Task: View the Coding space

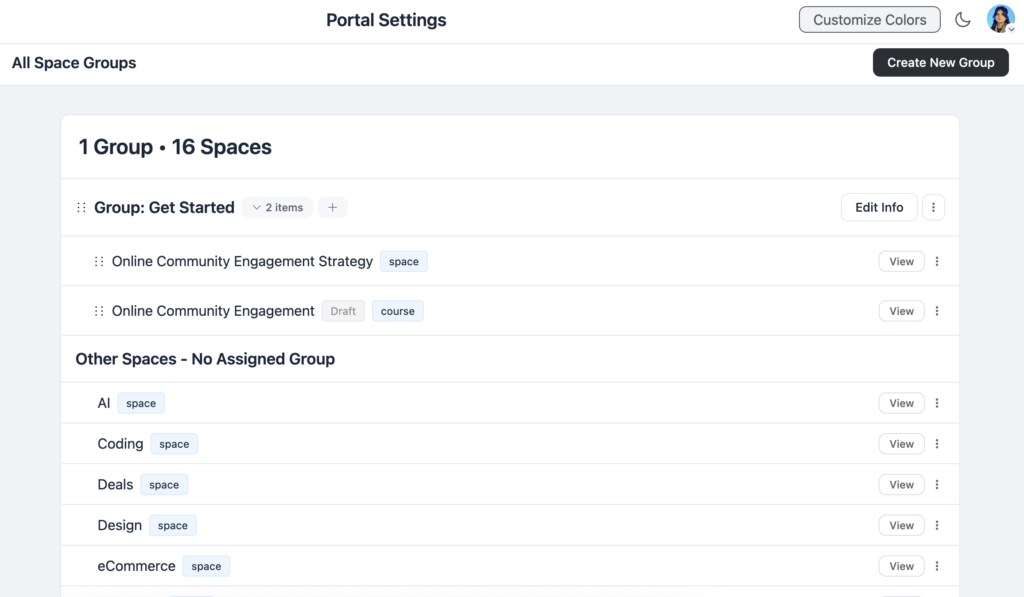Action: pyautogui.click(x=901, y=444)
